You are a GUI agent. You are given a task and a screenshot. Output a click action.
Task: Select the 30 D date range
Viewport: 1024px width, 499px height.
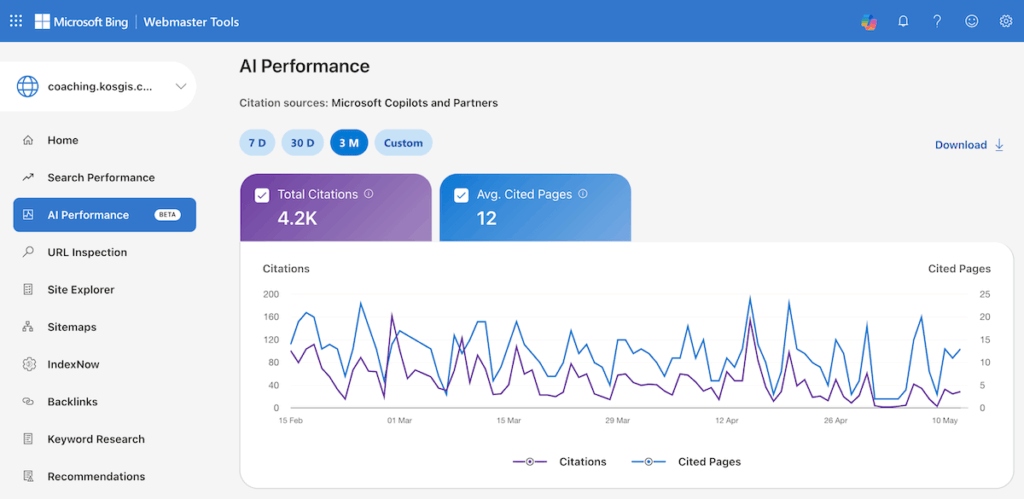pos(302,143)
